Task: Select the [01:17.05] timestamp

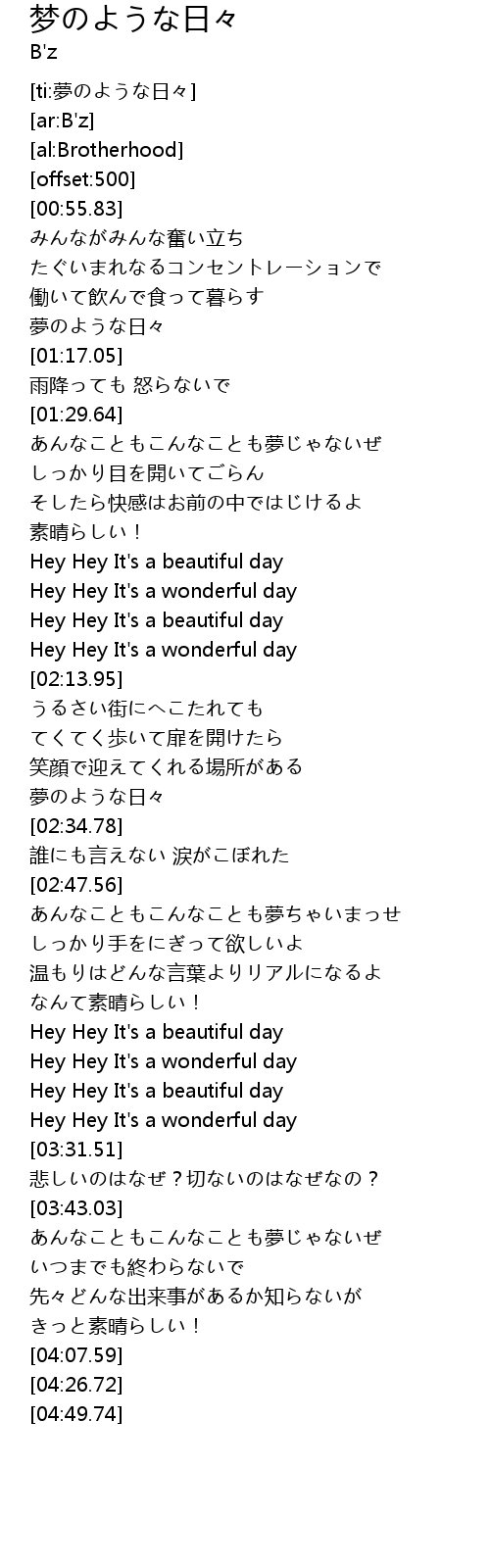Action: pos(76,356)
